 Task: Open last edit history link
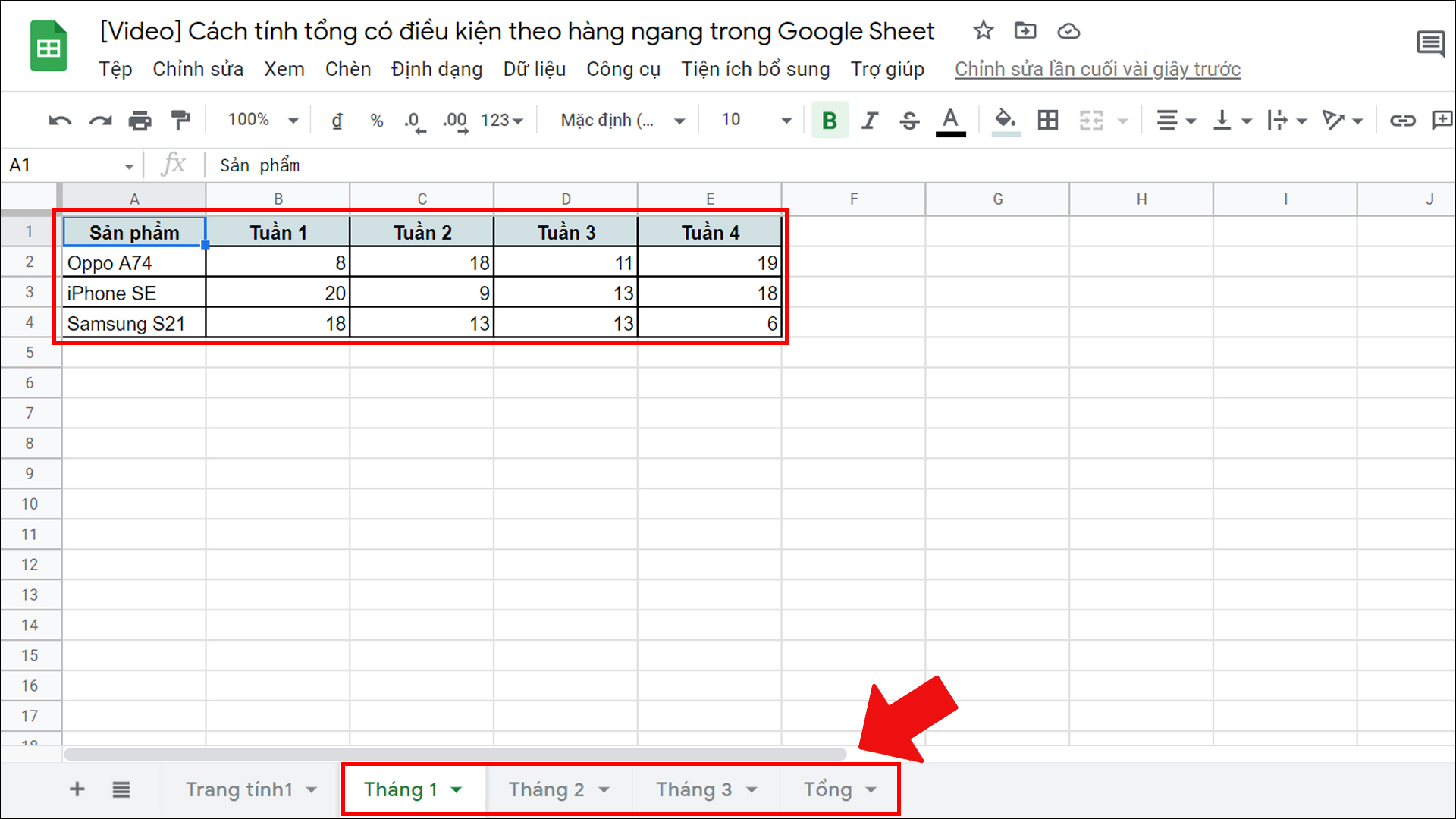[1097, 69]
